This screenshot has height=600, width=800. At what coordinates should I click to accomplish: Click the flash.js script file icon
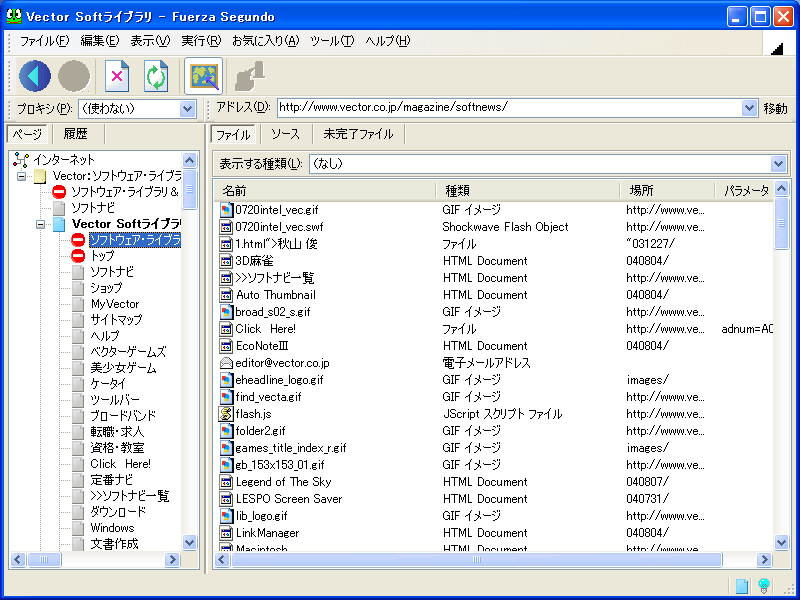click(x=226, y=414)
